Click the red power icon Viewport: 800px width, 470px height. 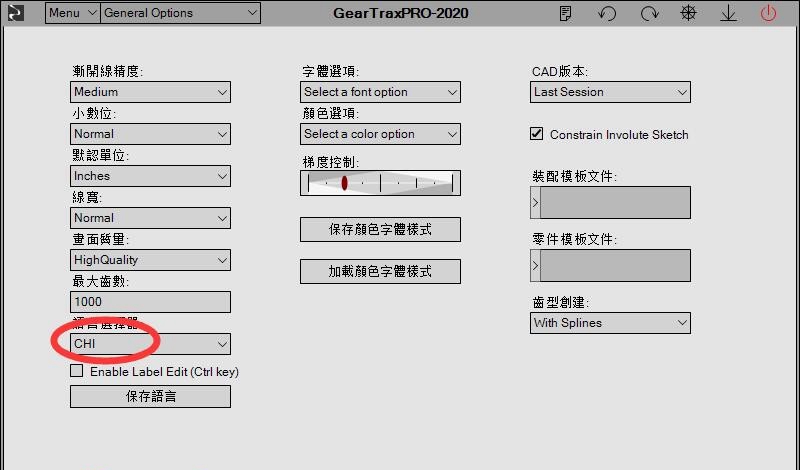pyautogui.click(x=768, y=13)
